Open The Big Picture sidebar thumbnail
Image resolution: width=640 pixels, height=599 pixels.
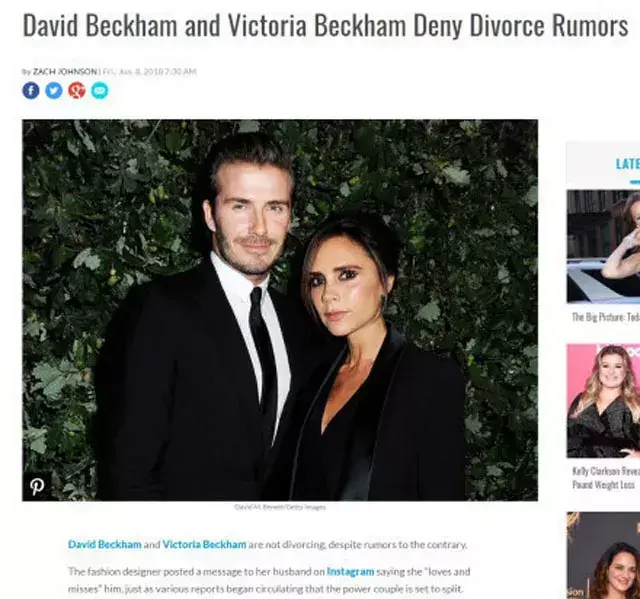(603, 246)
